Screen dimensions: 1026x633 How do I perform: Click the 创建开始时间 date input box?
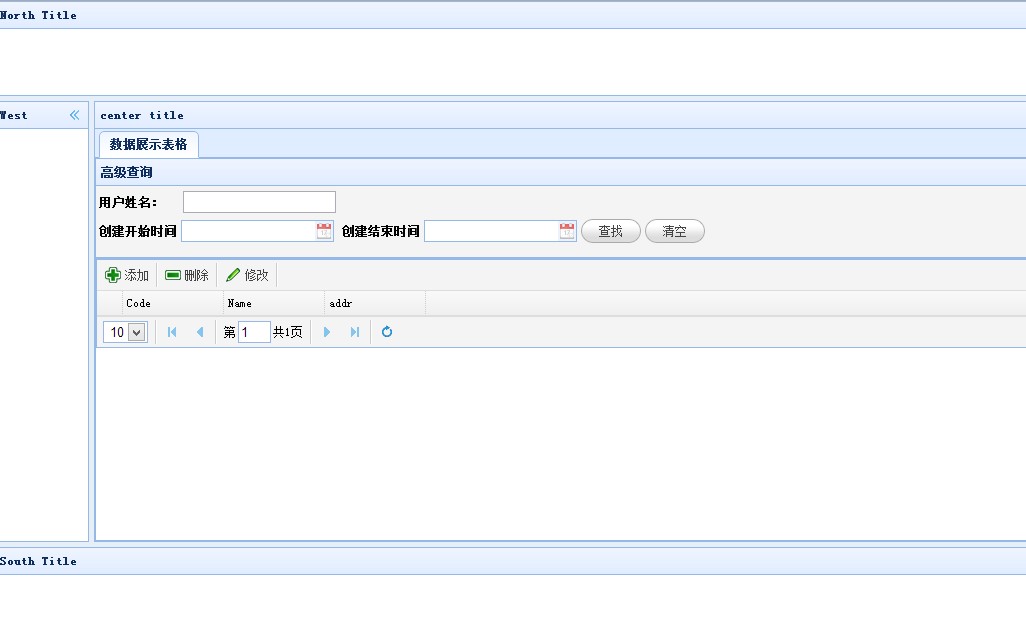pyautogui.click(x=248, y=231)
